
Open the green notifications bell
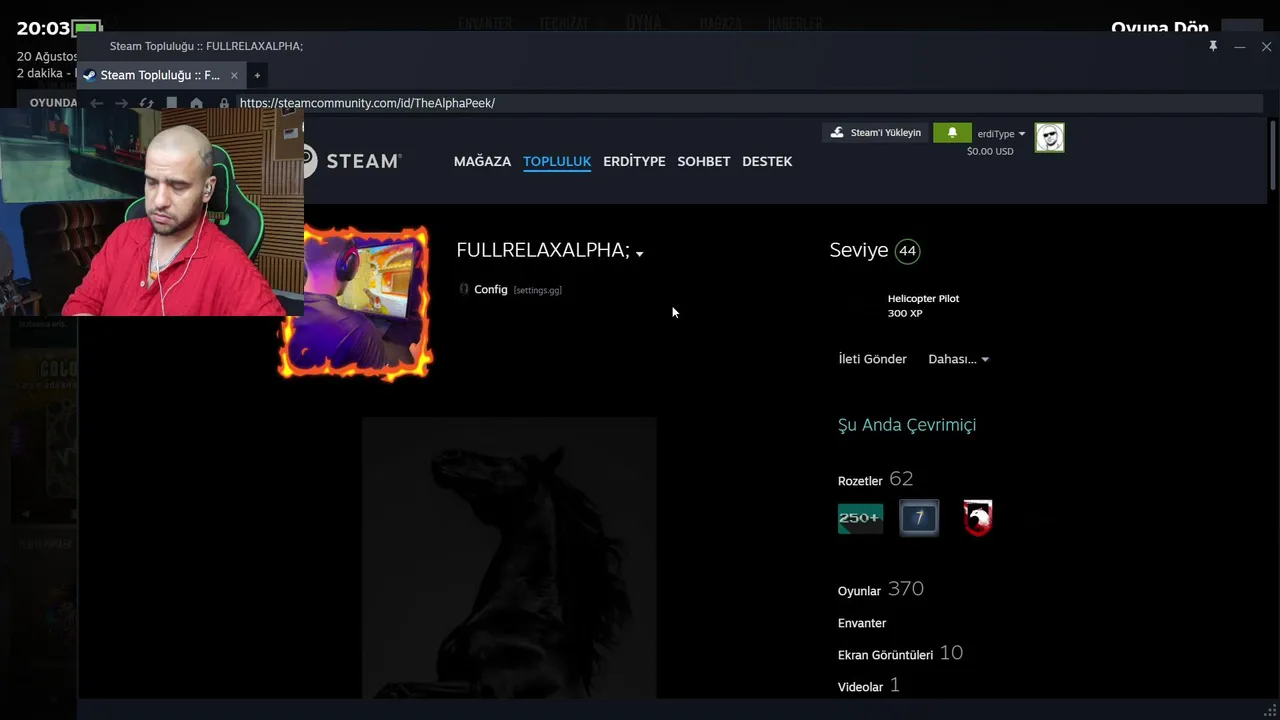point(952,133)
